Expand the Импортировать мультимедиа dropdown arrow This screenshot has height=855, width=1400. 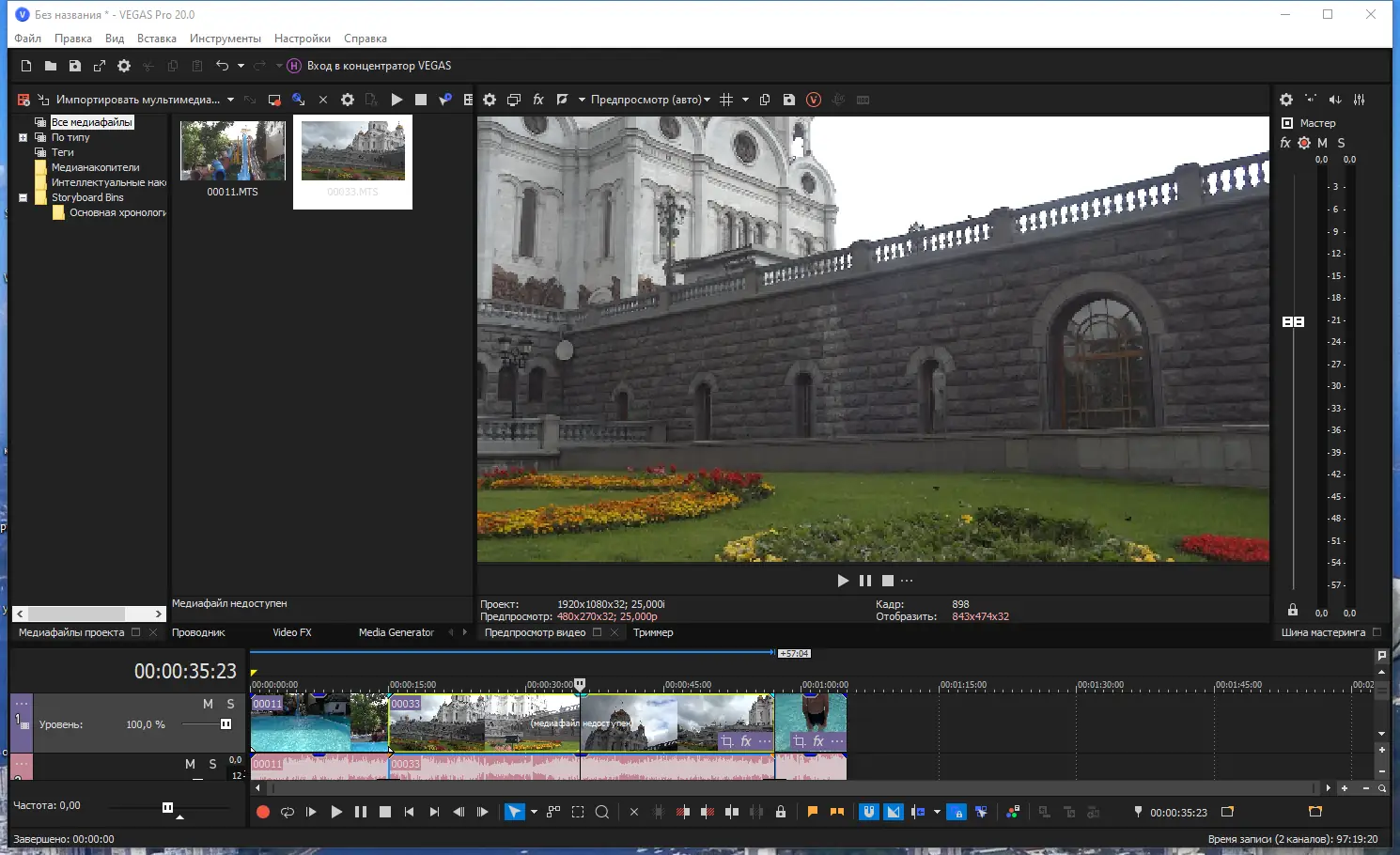[x=230, y=100]
